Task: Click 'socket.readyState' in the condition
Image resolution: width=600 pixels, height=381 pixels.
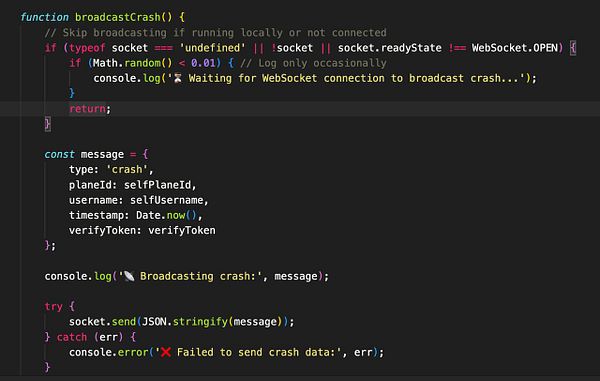Action: pos(390,48)
